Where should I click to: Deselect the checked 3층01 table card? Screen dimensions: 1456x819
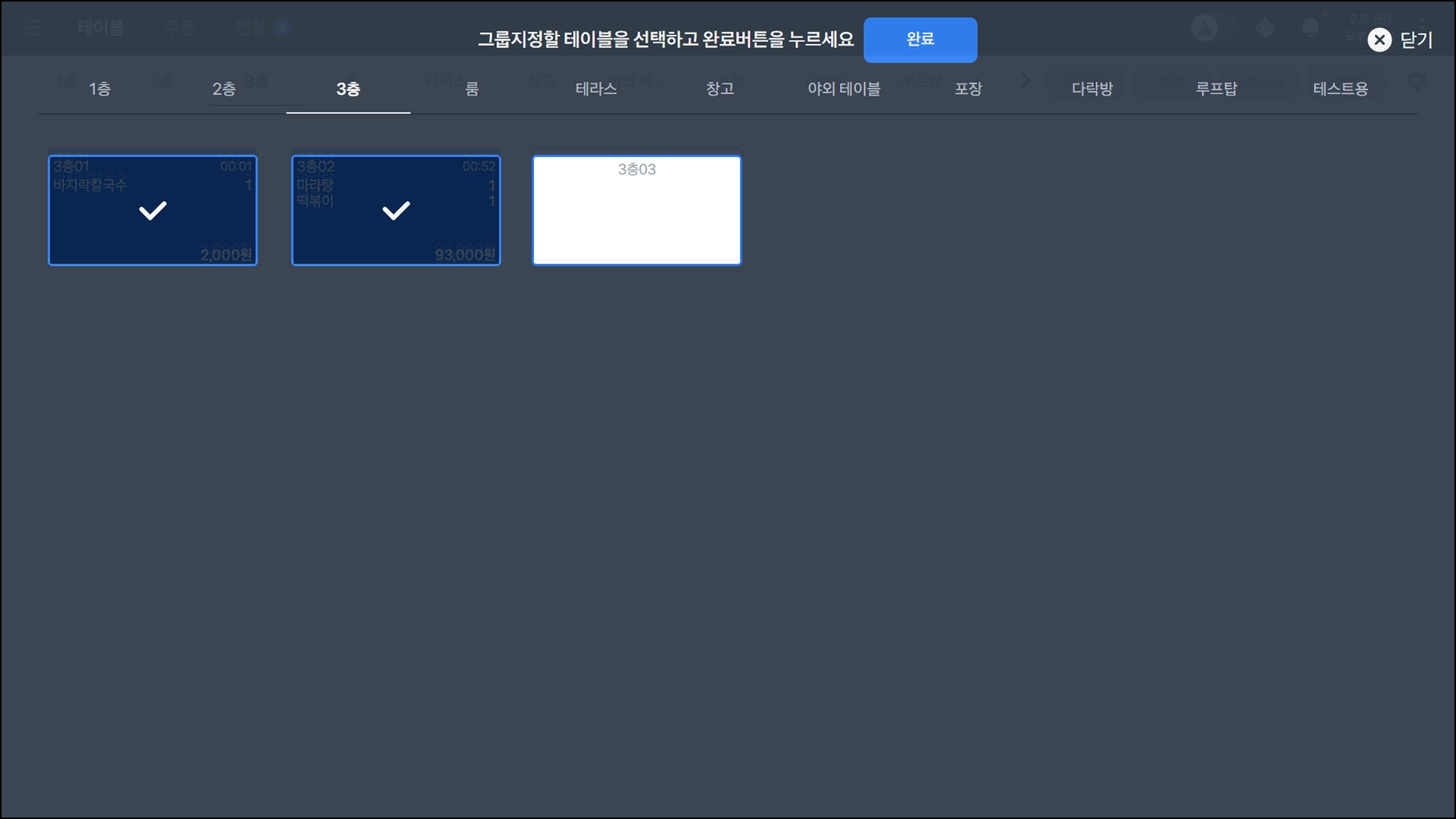point(152,210)
